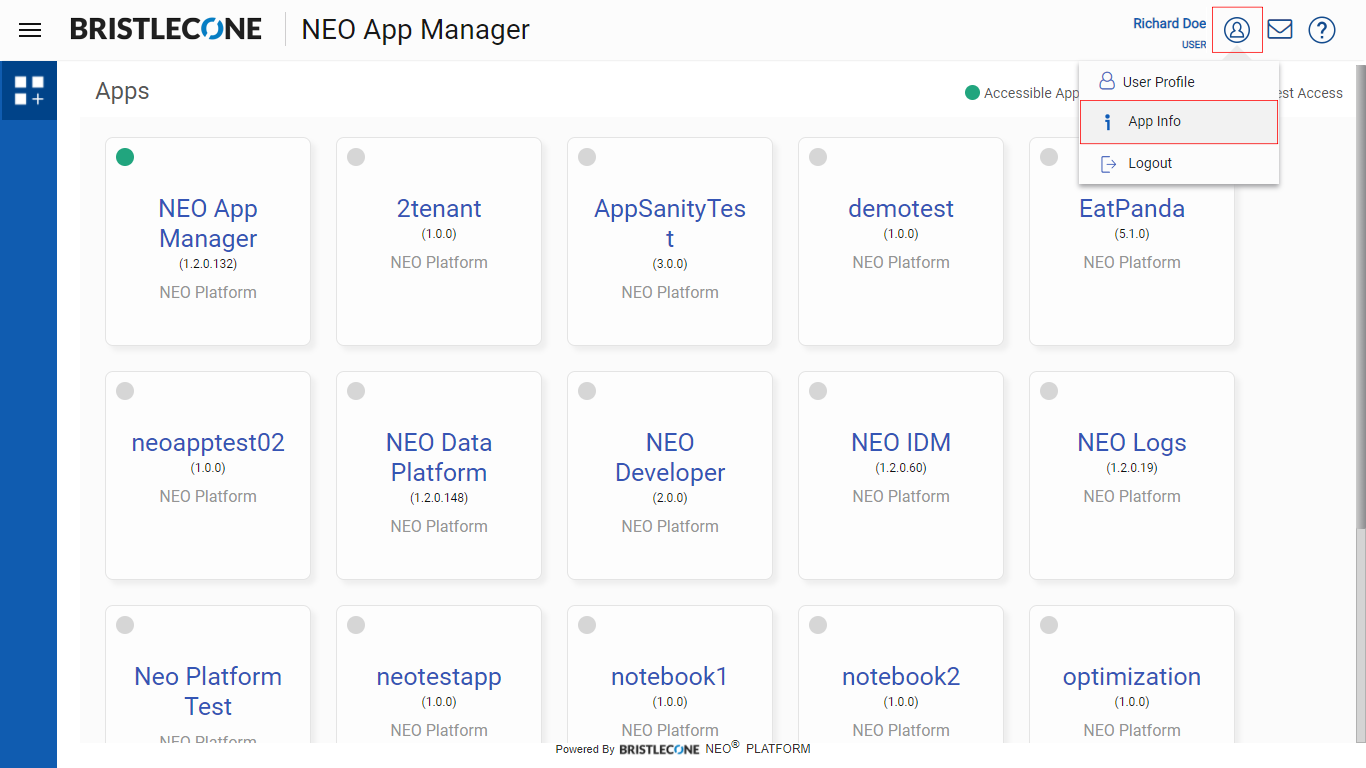Choose App Info menu entry

click(1179, 122)
